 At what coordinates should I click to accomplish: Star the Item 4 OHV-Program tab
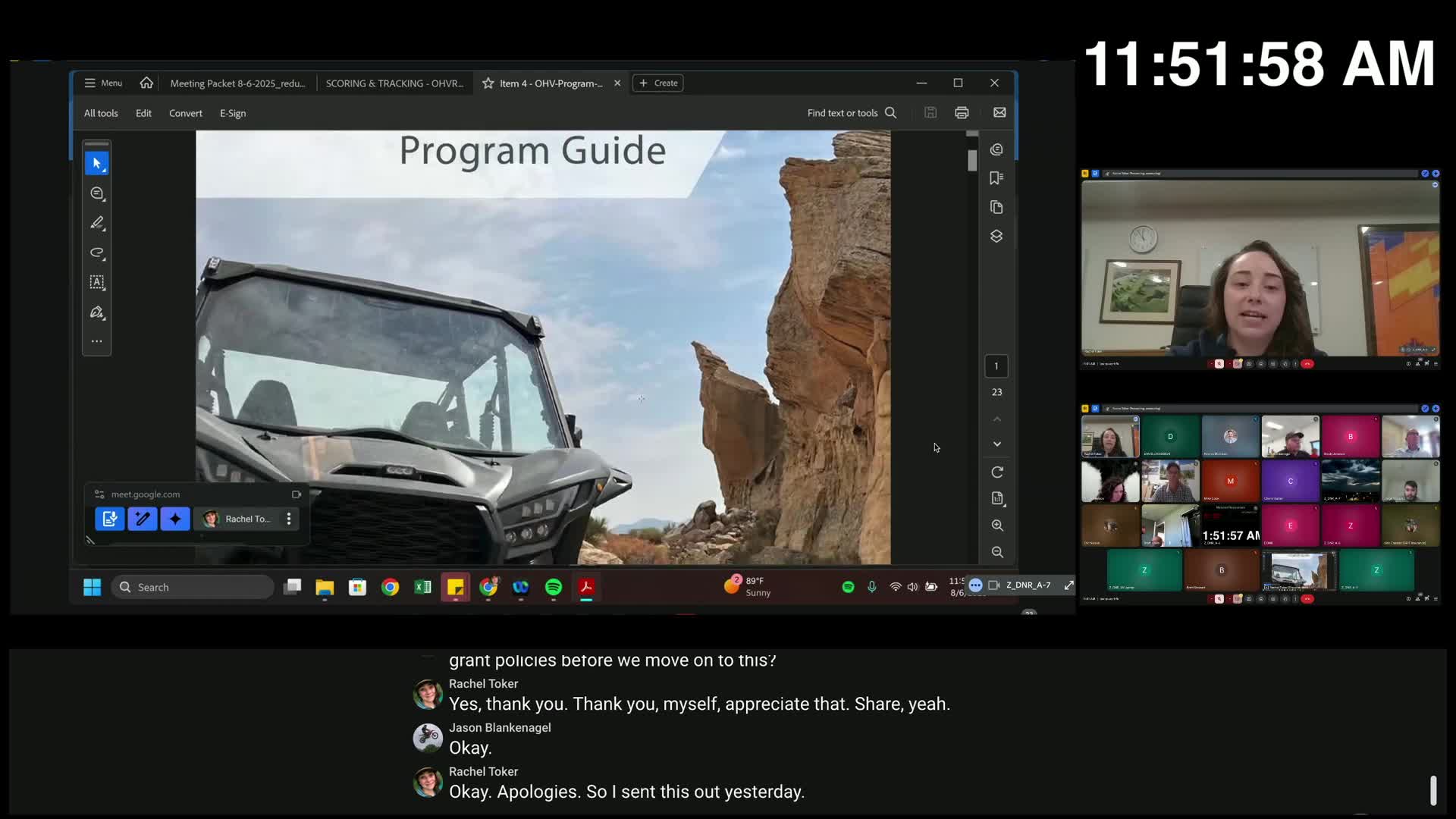tap(488, 83)
